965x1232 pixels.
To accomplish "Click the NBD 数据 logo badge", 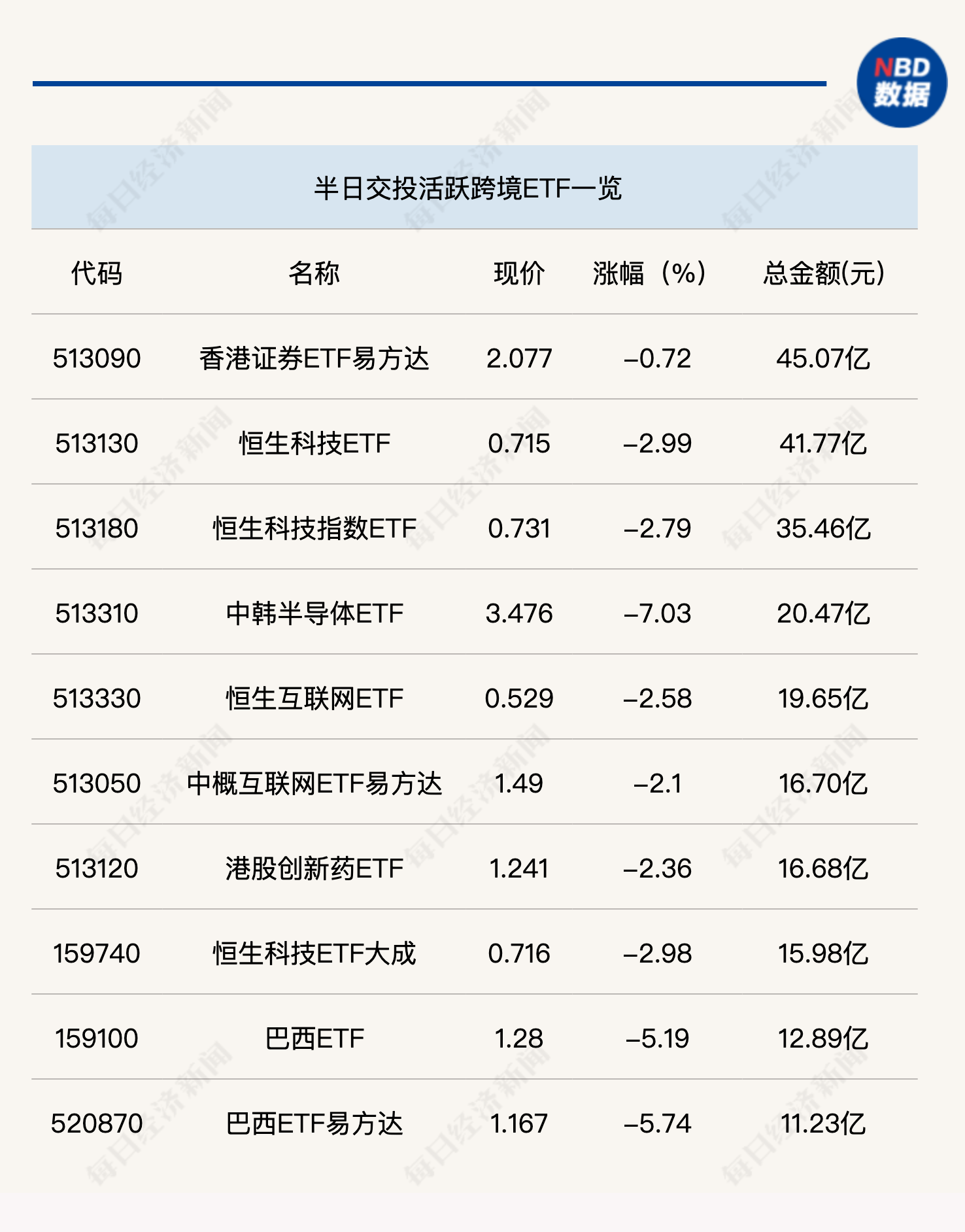I will click(902, 82).
